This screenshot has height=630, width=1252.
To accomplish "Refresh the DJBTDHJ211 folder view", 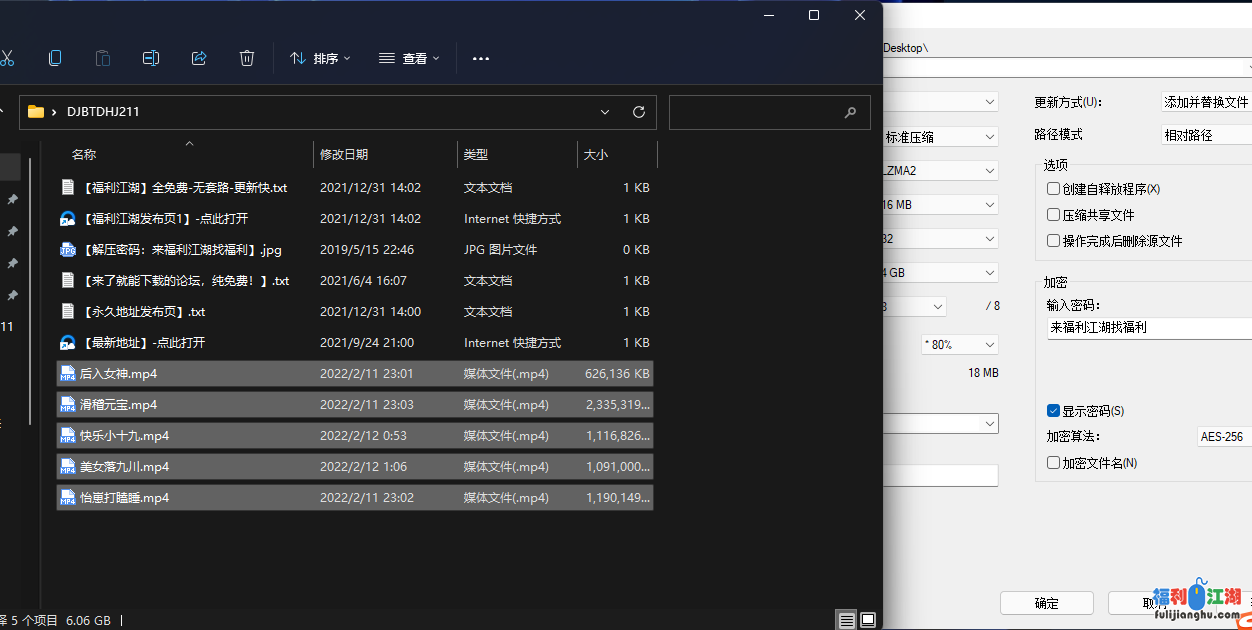I will pyautogui.click(x=639, y=112).
